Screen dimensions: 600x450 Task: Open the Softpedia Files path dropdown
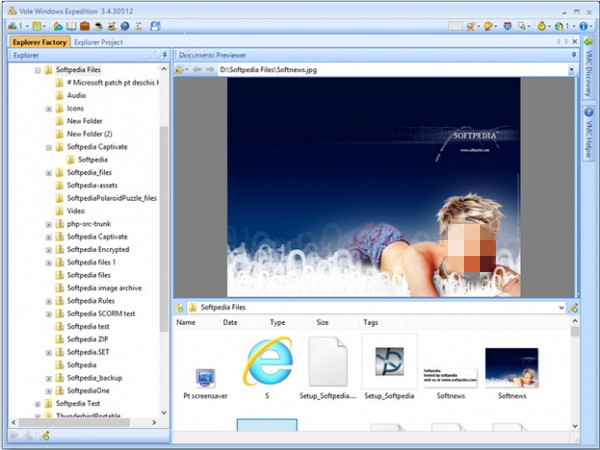tap(562, 307)
